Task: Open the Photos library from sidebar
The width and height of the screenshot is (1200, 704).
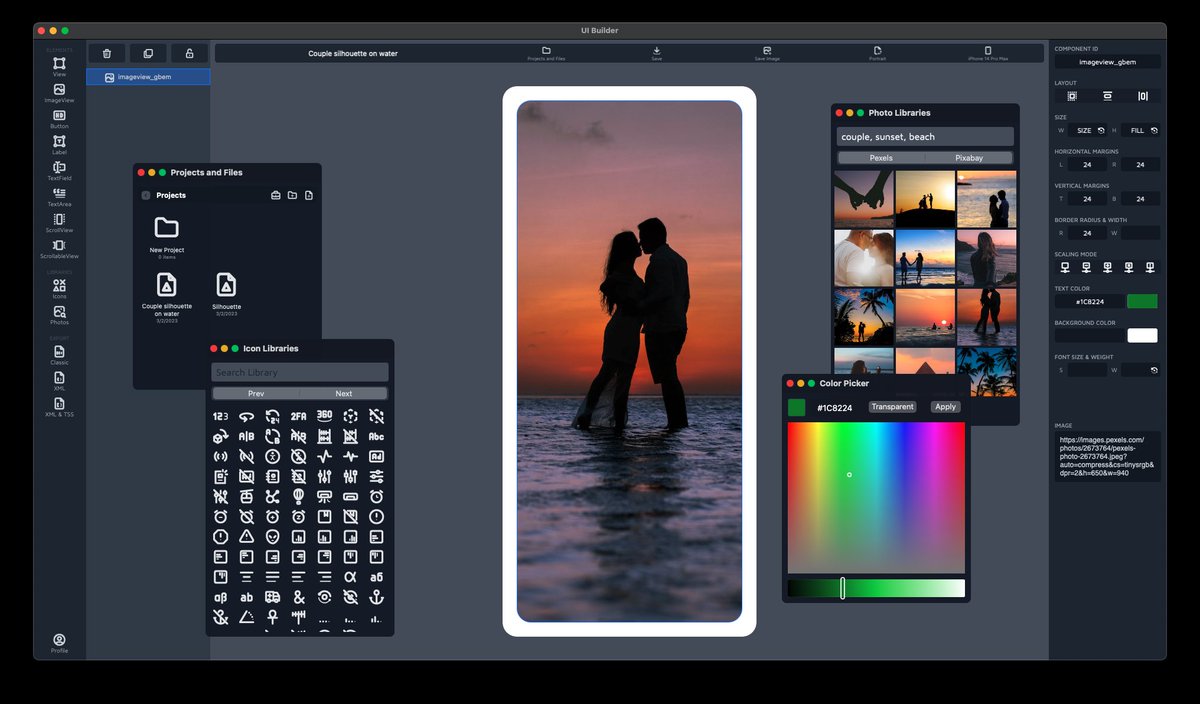Action: tap(59, 315)
